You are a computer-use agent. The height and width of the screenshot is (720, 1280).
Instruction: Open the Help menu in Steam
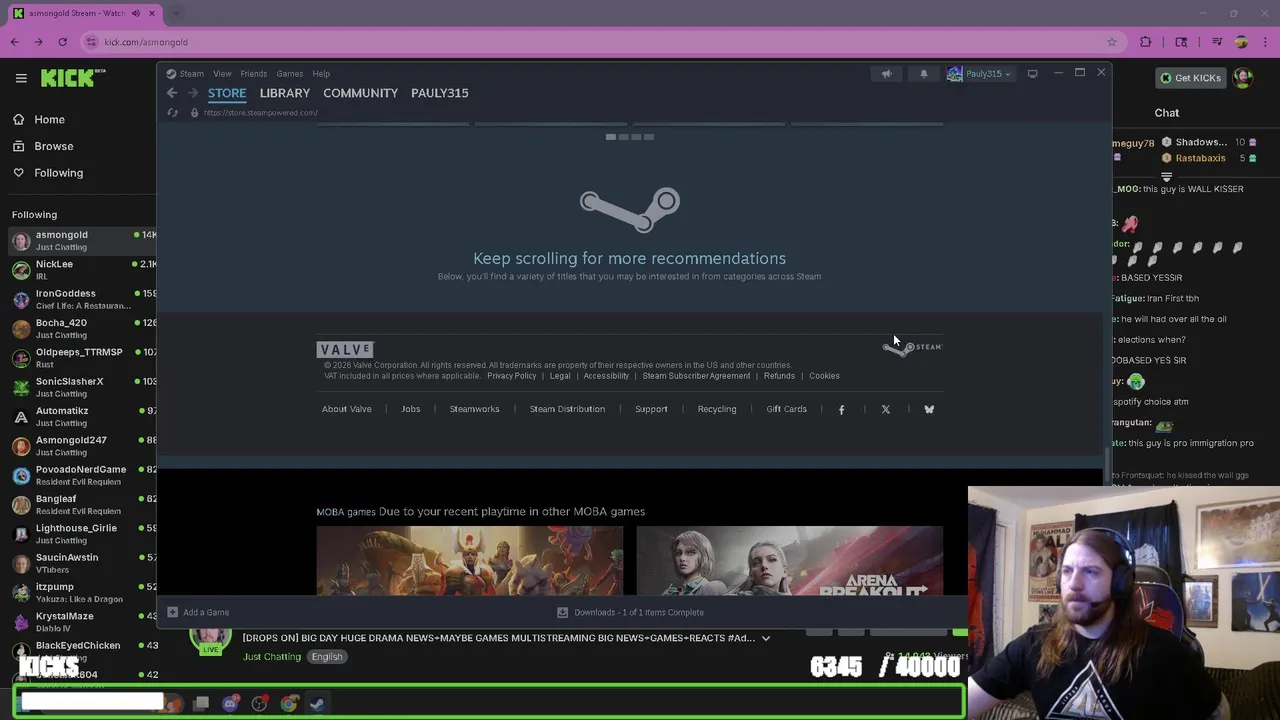pos(321,73)
